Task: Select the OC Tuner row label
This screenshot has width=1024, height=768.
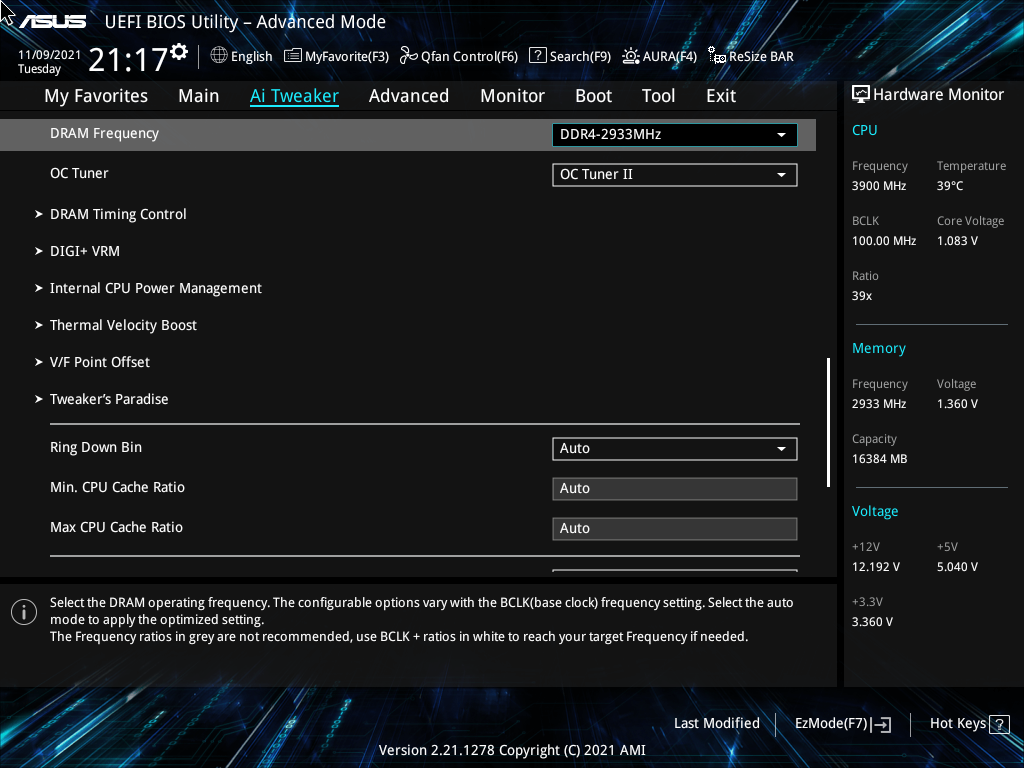Action: [x=79, y=174]
